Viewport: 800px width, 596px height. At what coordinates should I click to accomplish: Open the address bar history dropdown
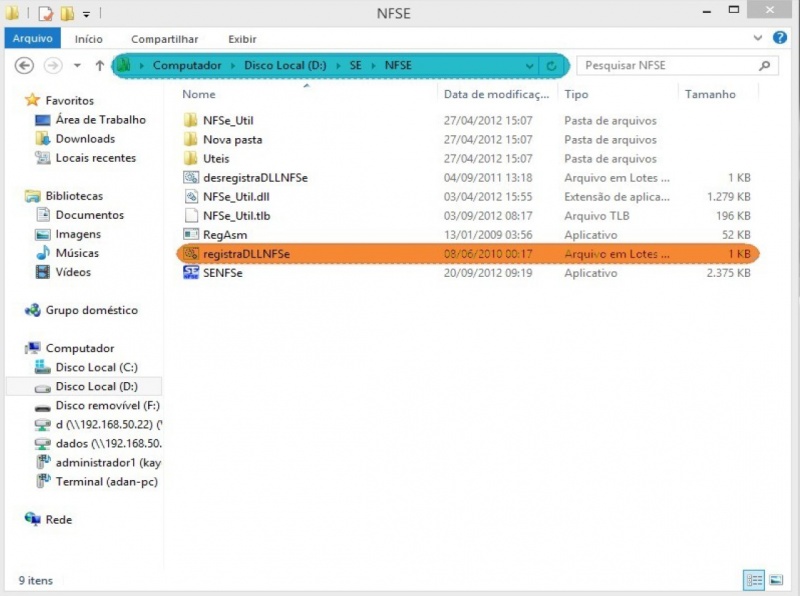click(x=529, y=66)
